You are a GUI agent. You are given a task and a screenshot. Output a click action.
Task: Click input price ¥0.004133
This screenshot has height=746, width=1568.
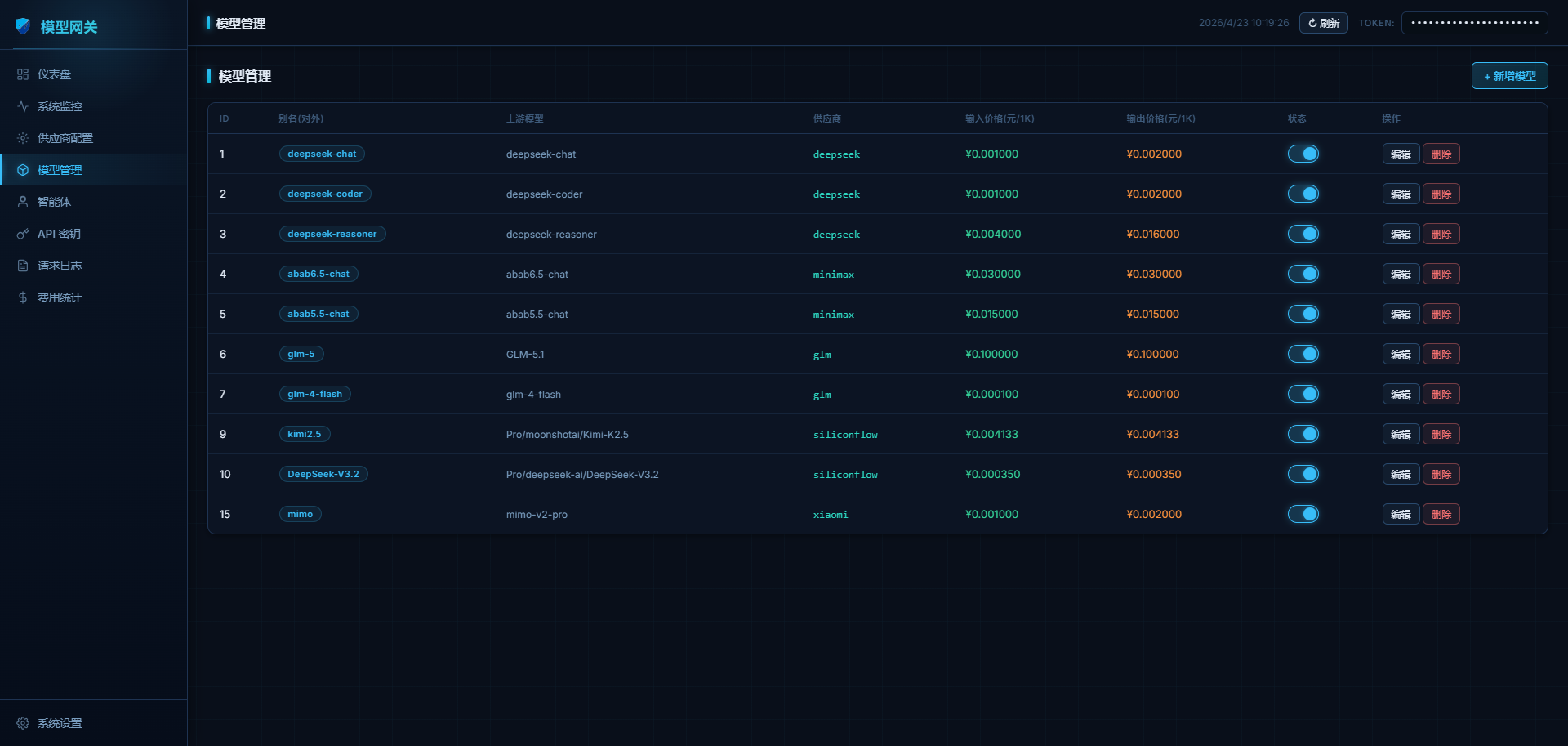point(991,434)
